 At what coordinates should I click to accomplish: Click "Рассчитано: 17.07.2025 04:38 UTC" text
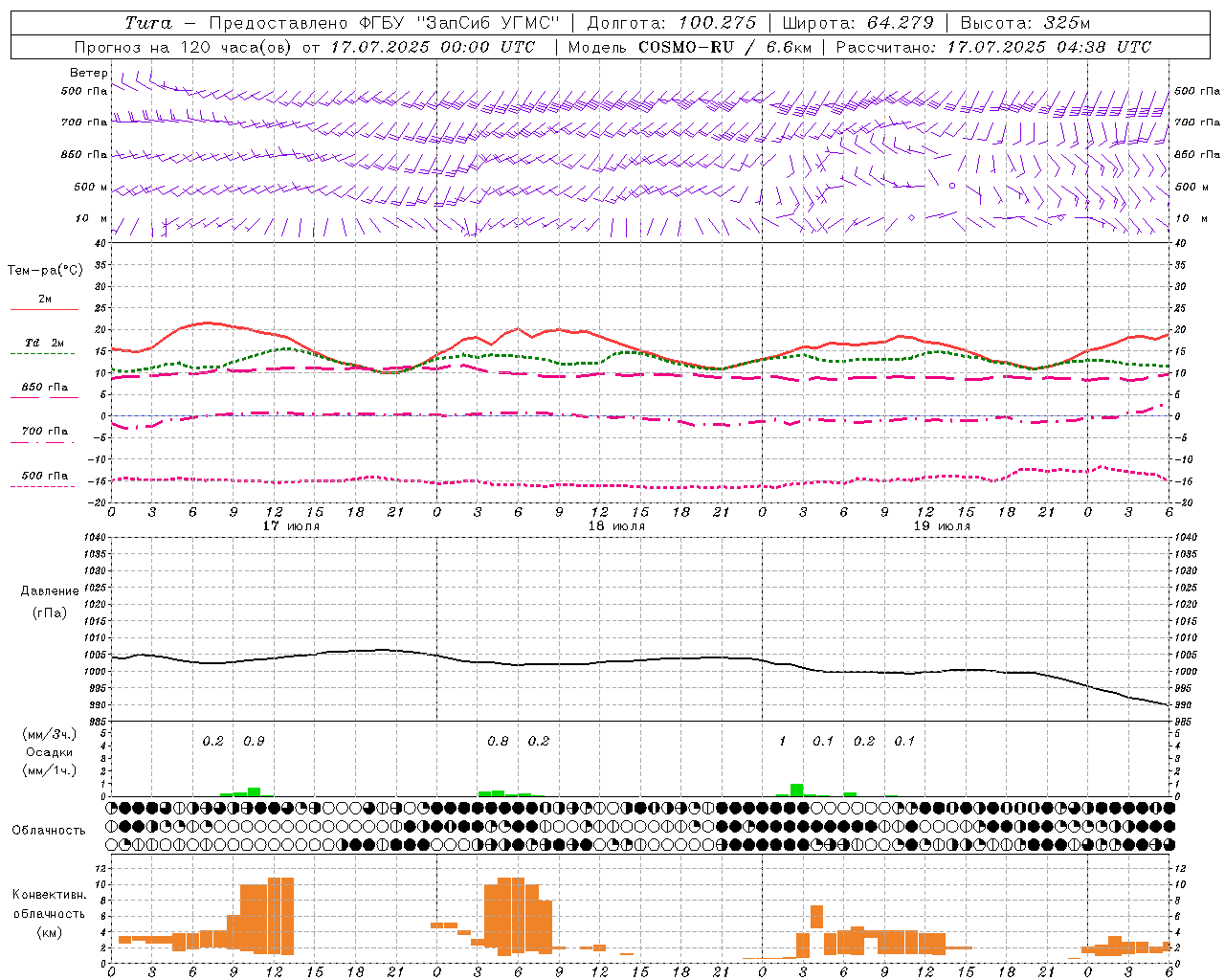993,47
